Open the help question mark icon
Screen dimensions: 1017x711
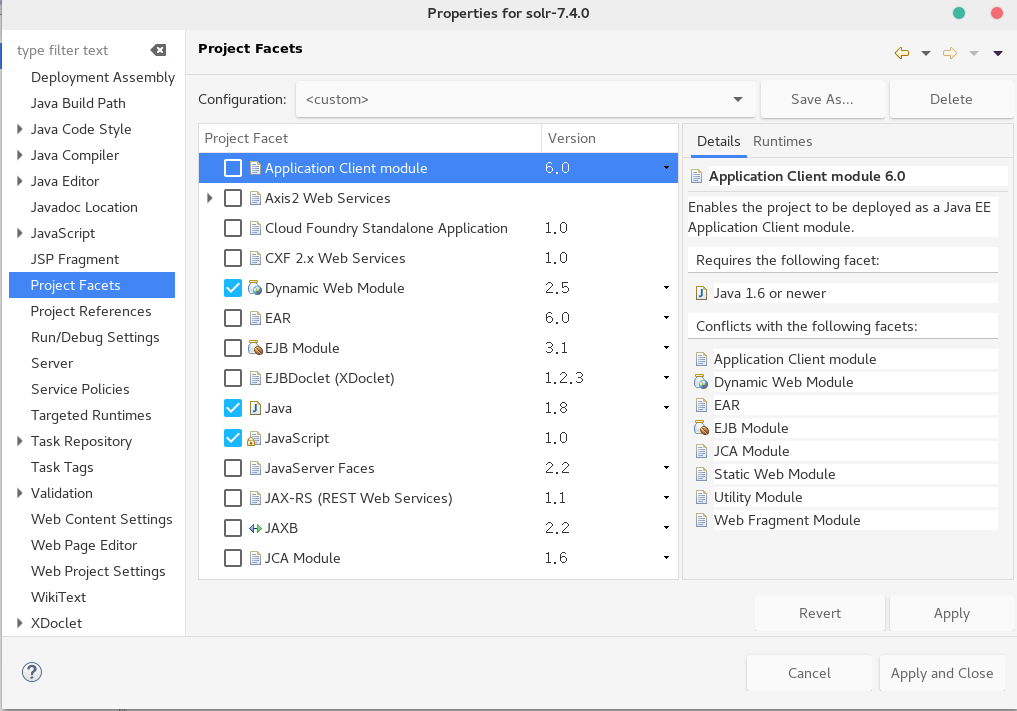32,672
